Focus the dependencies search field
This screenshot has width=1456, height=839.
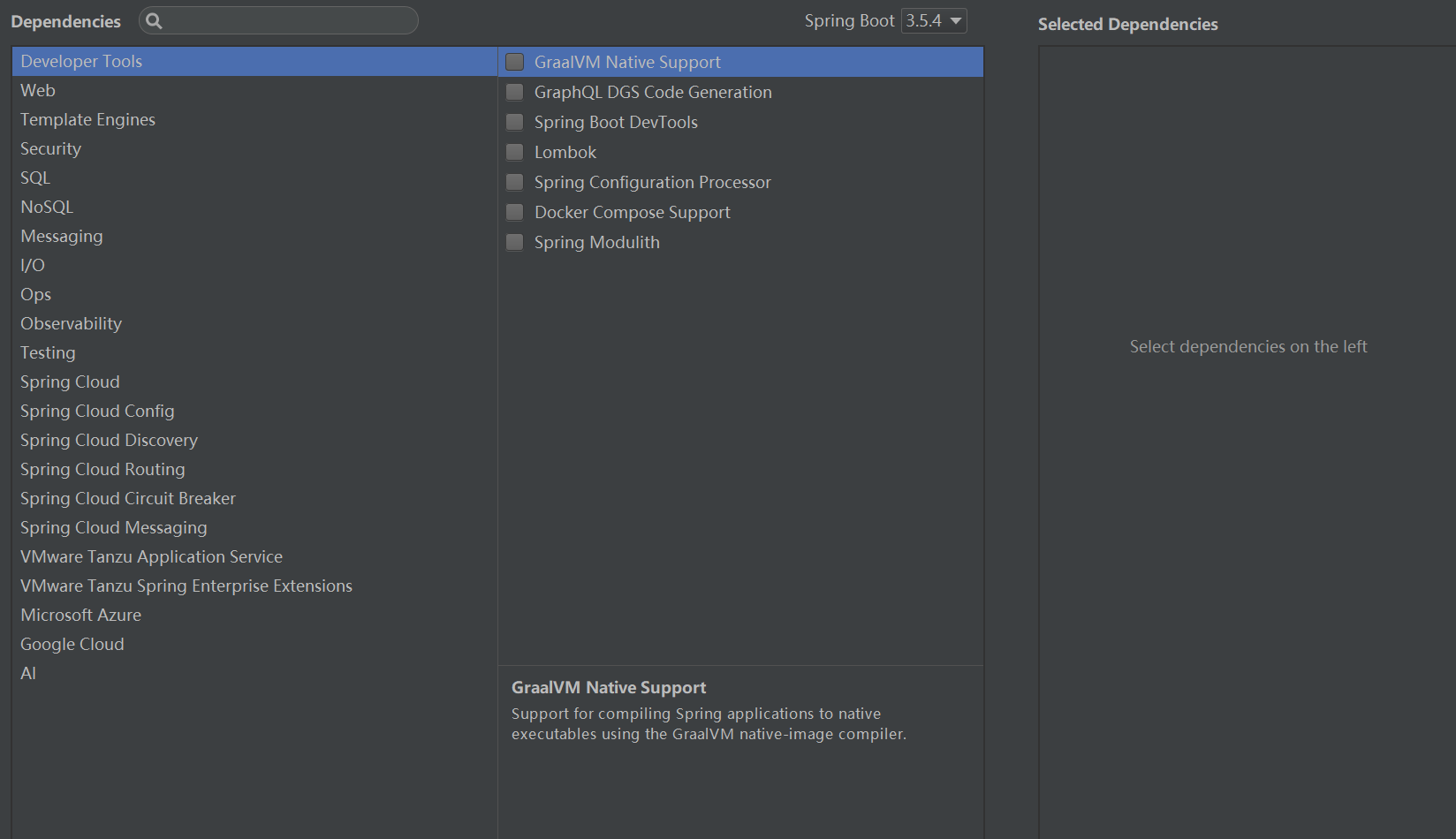pyautogui.click(x=278, y=20)
